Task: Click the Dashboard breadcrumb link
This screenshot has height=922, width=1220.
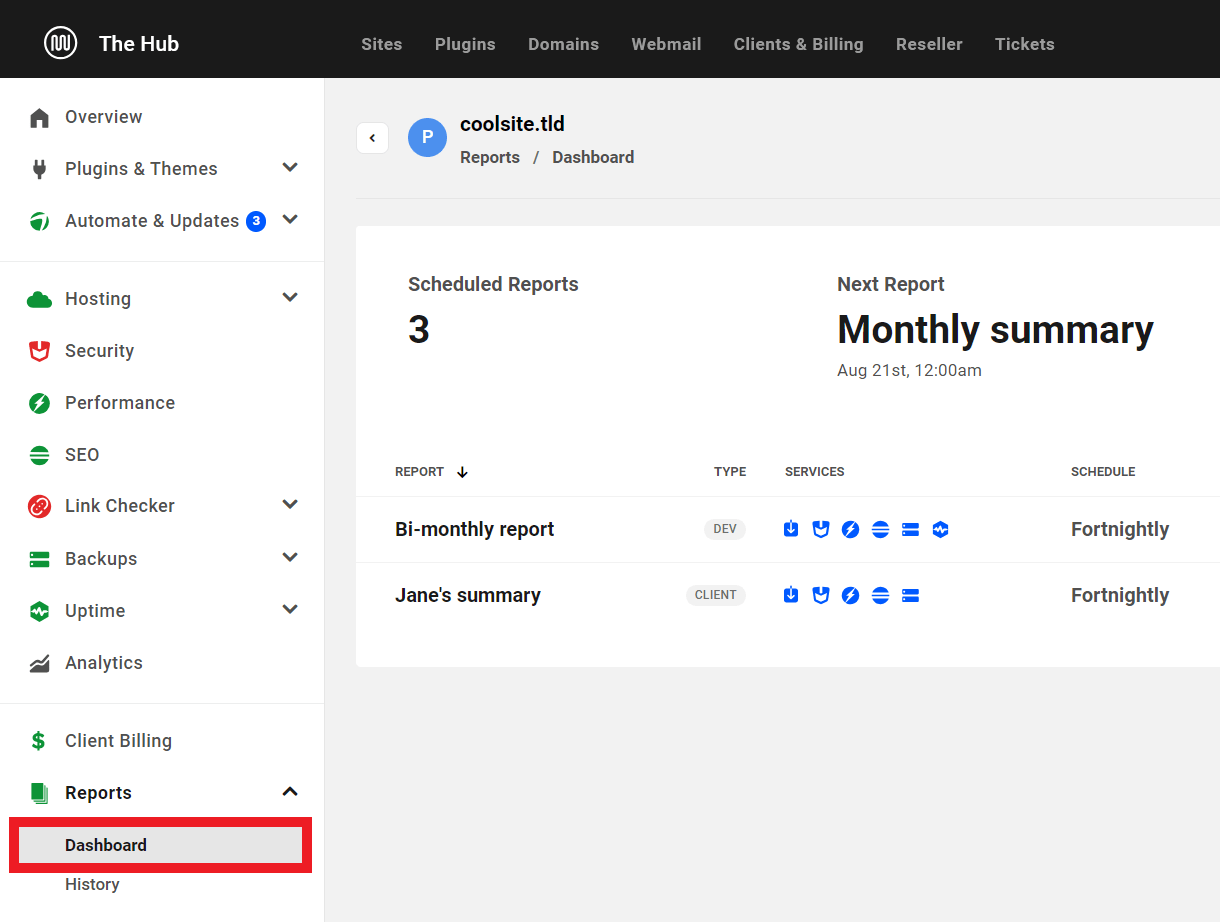Action: (593, 157)
